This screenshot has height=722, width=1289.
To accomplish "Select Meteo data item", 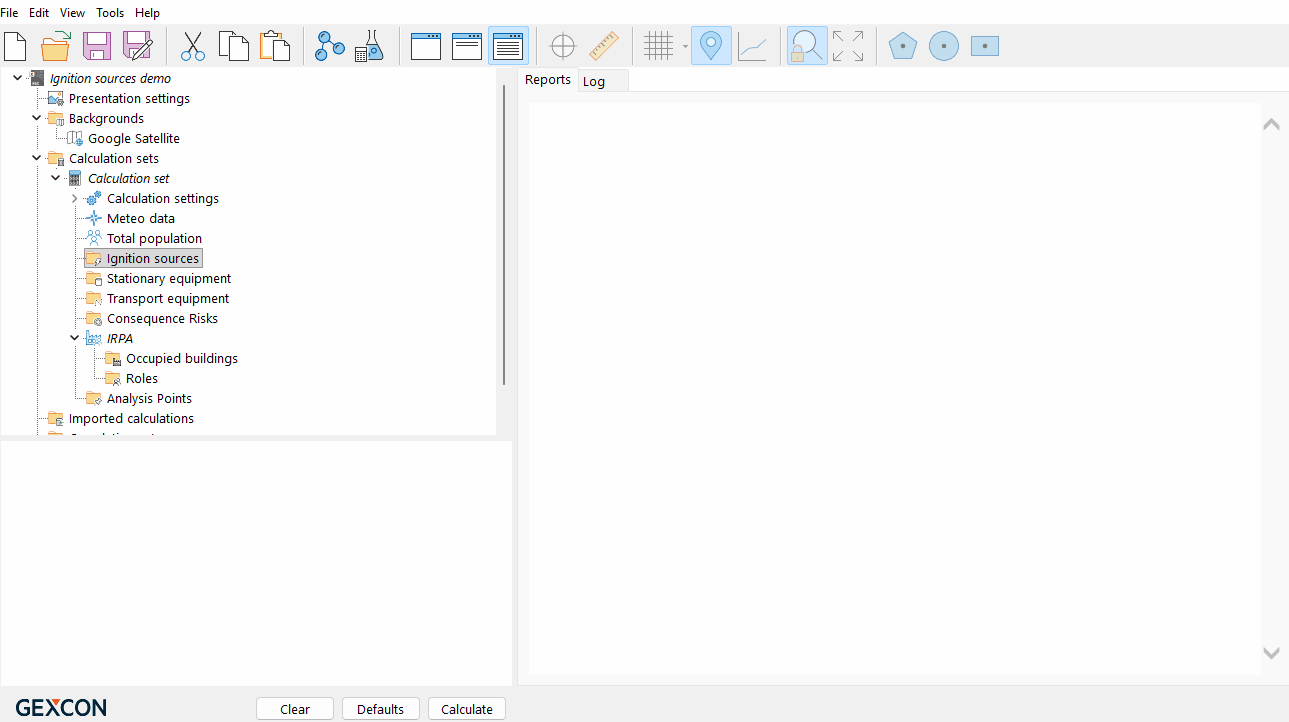I will click(141, 218).
